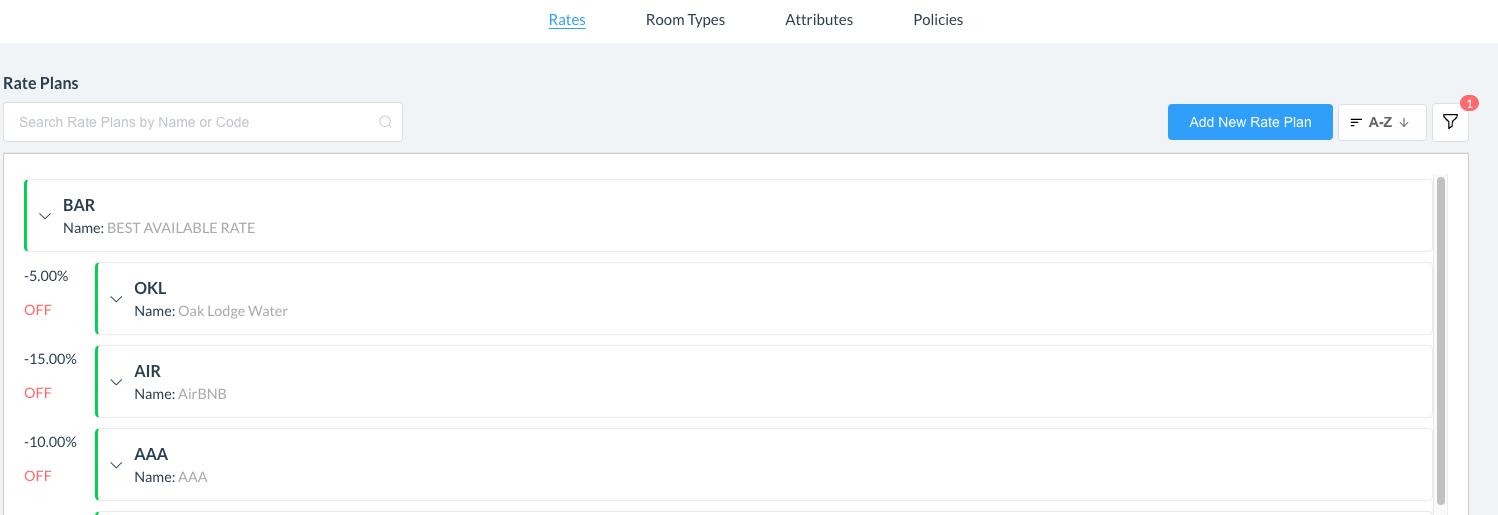1498x515 pixels.
Task: Click the Add New Rate Plan button
Action: (x=1250, y=122)
